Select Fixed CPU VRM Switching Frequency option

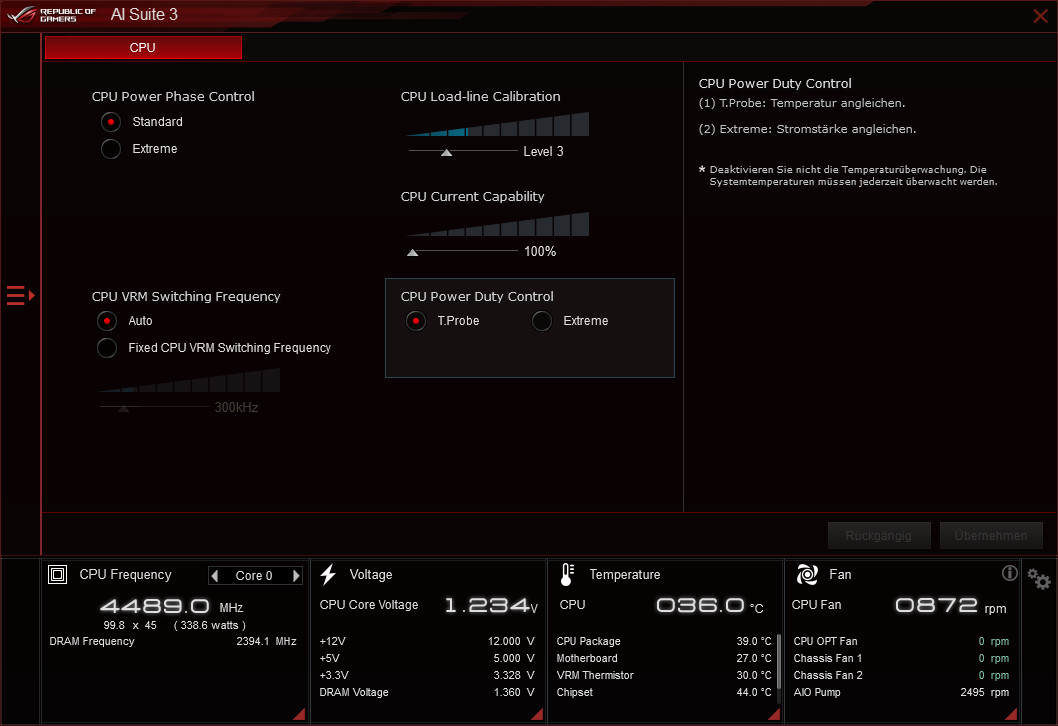tap(107, 348)
